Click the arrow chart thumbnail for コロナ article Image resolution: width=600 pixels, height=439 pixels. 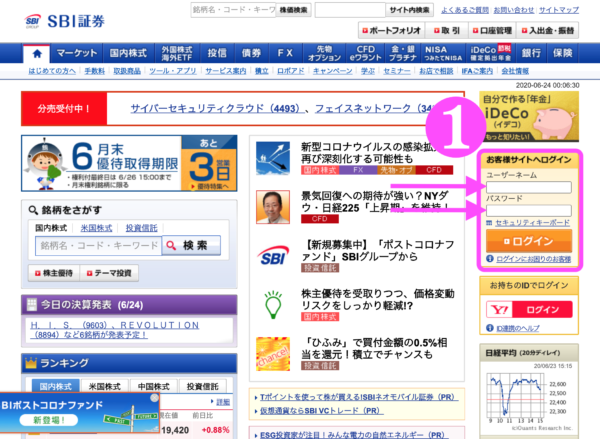coord(273,158)
